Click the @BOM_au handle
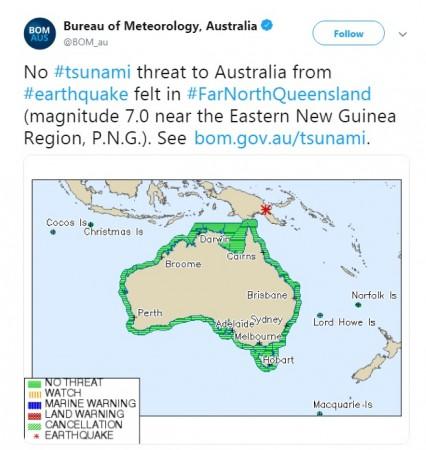This screenshot has height=450, width=426. click(86, 42)
